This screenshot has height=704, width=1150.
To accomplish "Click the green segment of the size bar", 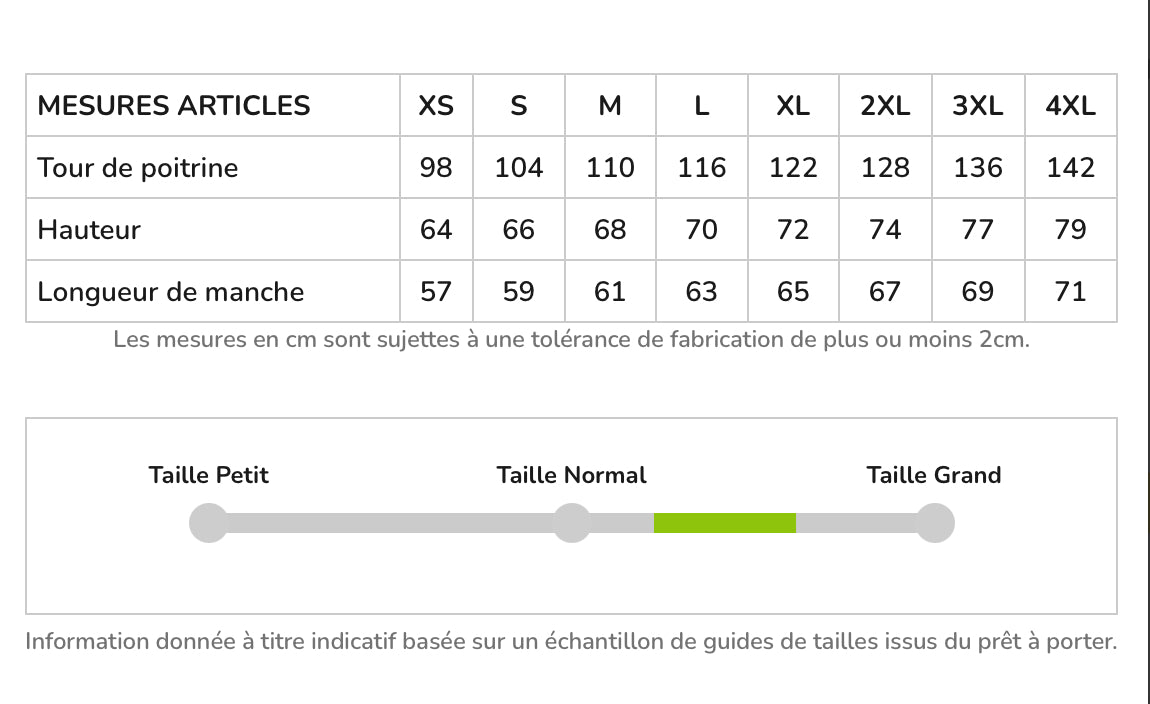I will point(724,523).
